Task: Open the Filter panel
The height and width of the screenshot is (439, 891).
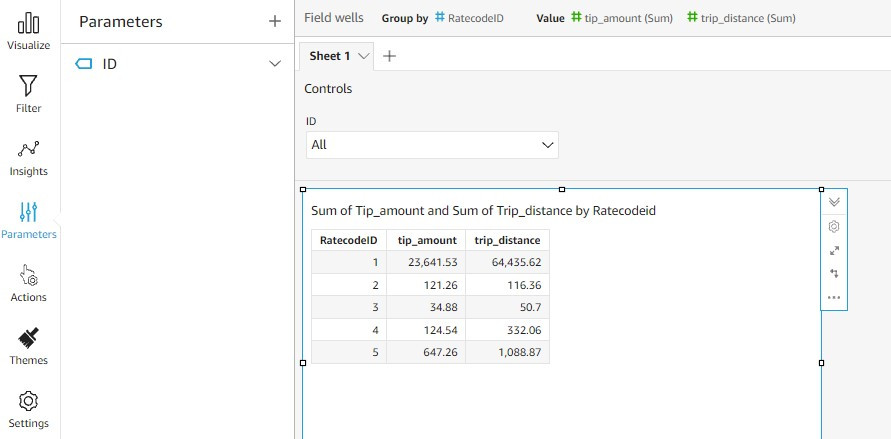Action: 28,94
